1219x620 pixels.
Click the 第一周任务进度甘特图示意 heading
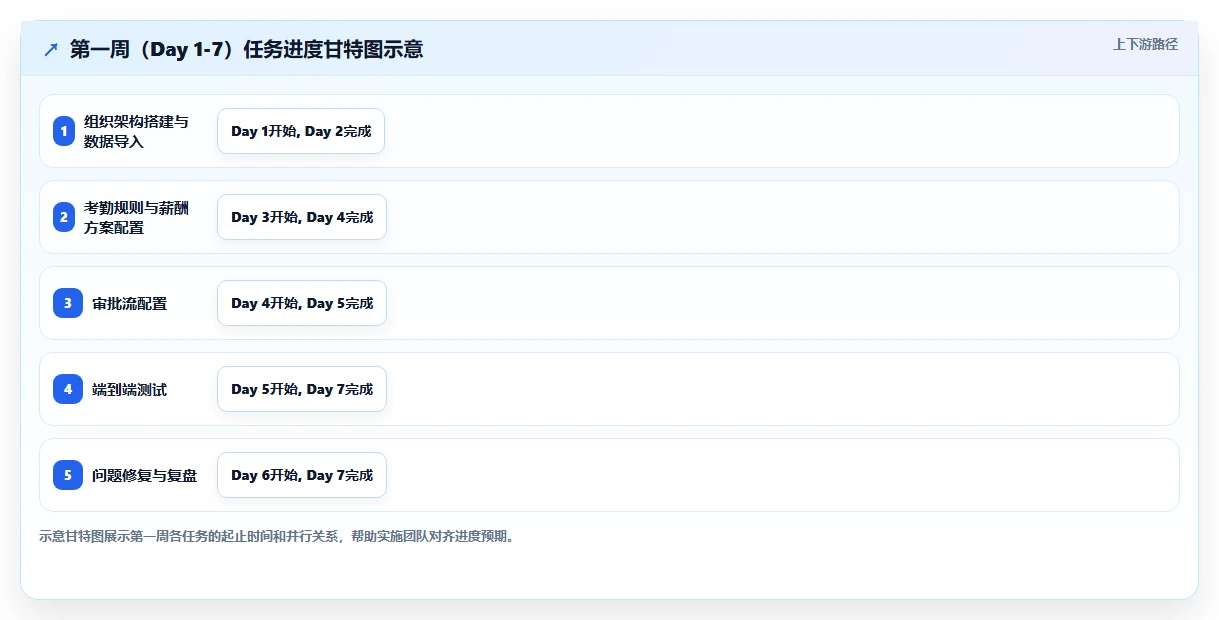coord(246,49)
